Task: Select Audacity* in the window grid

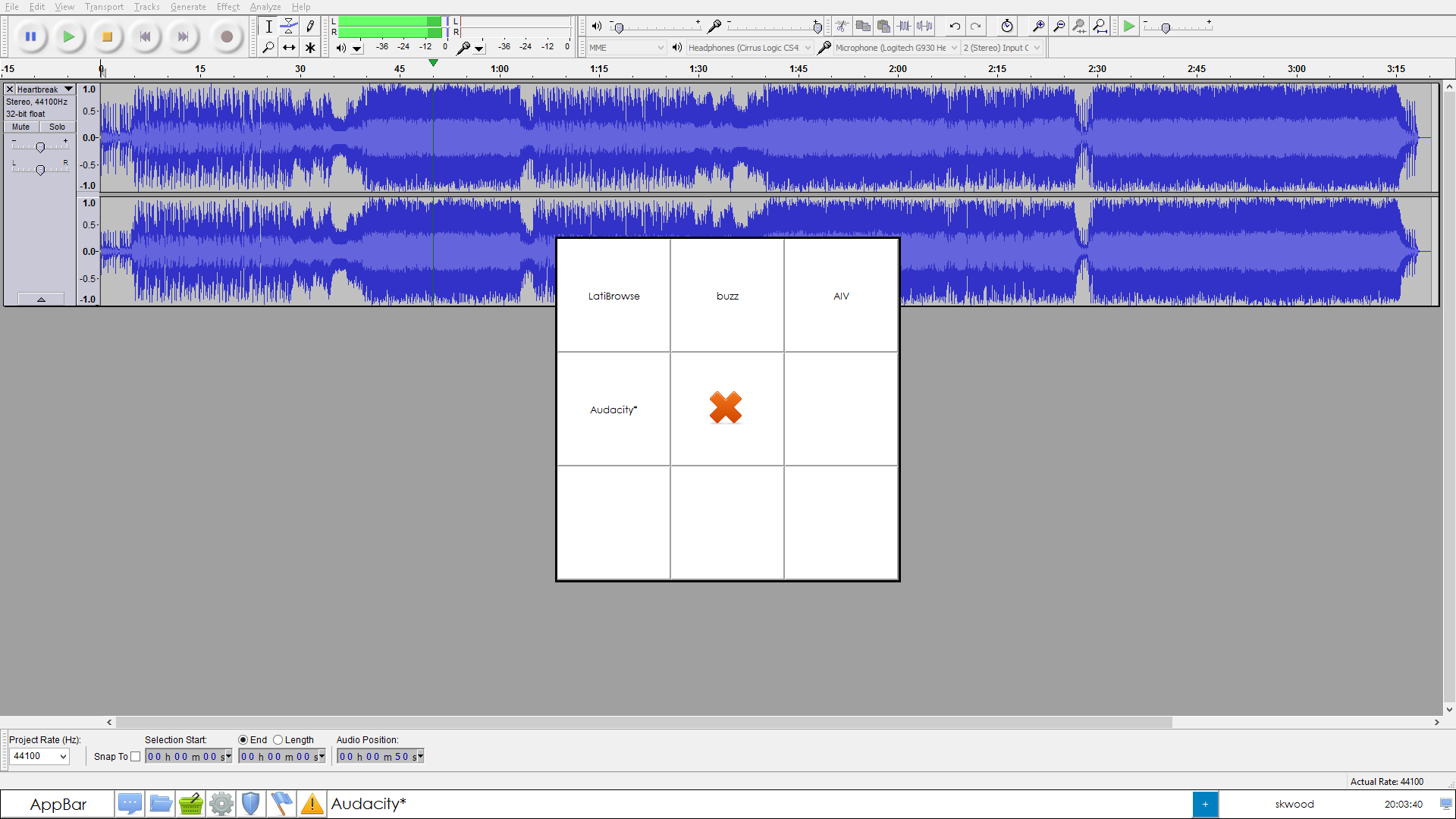Action: coord(613,409)
